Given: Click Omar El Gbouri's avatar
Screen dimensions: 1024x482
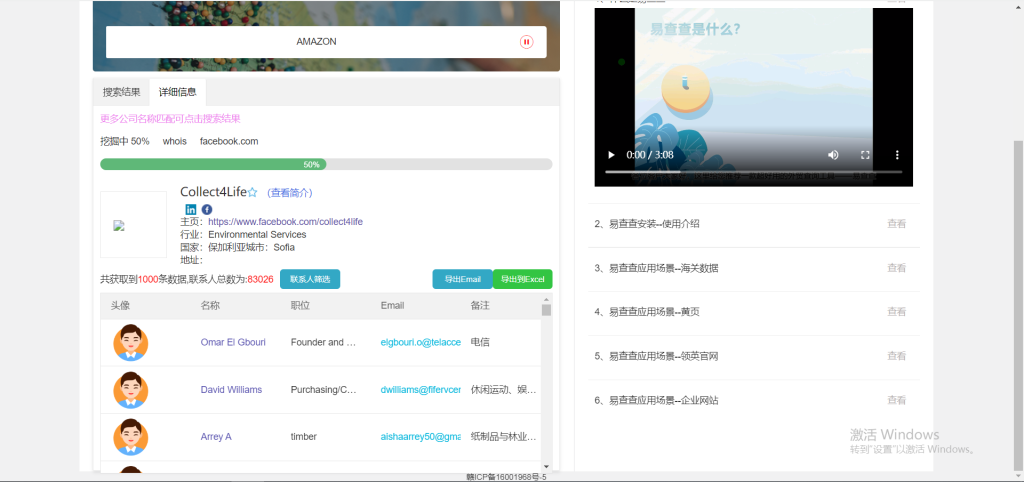Looking at the screenshot, I should (130, 342).
